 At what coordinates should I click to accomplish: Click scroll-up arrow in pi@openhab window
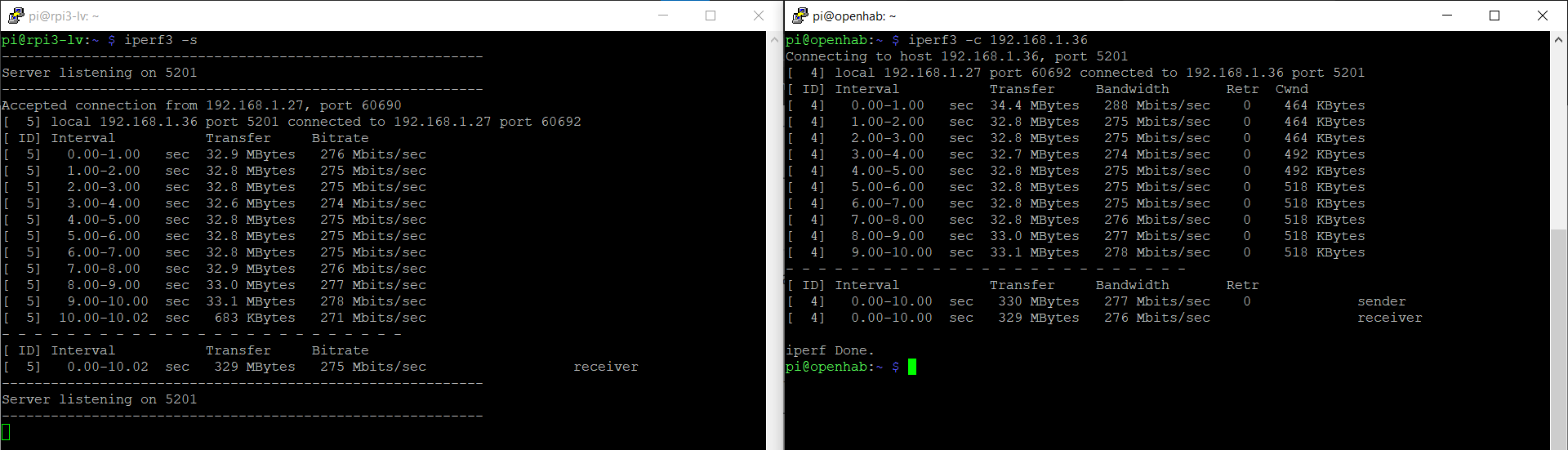coord(1558,39)
